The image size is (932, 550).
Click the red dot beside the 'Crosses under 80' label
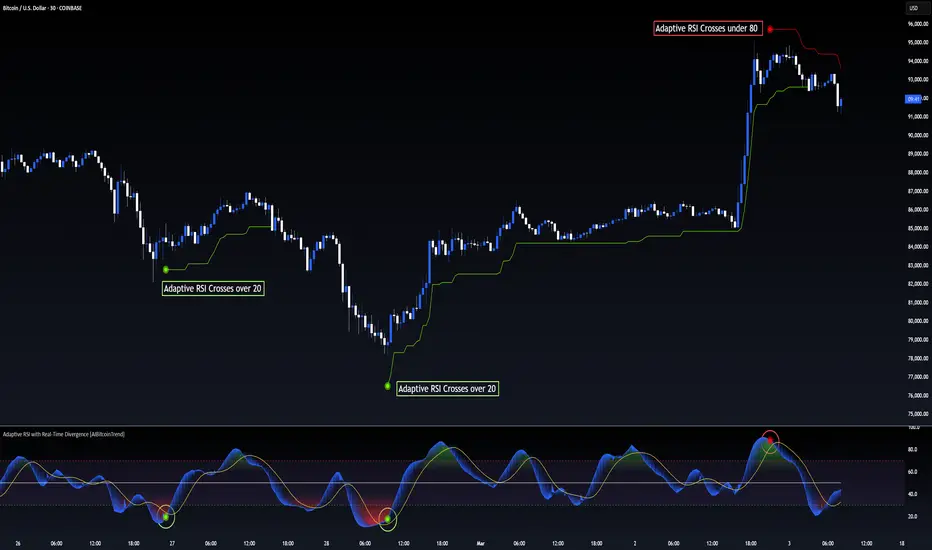tap(770, 30)
